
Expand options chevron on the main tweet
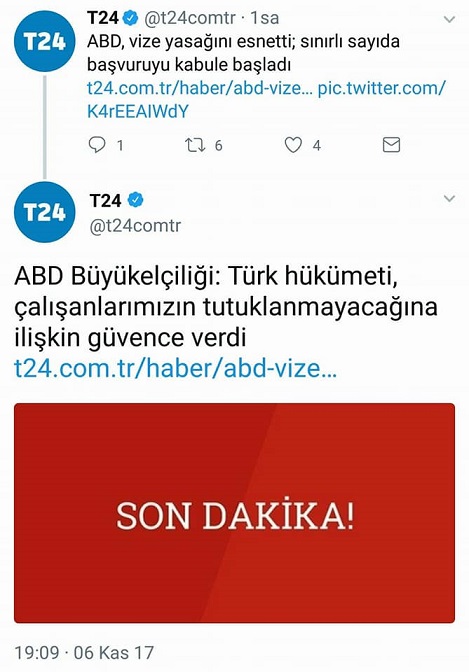tap(449, 198)
